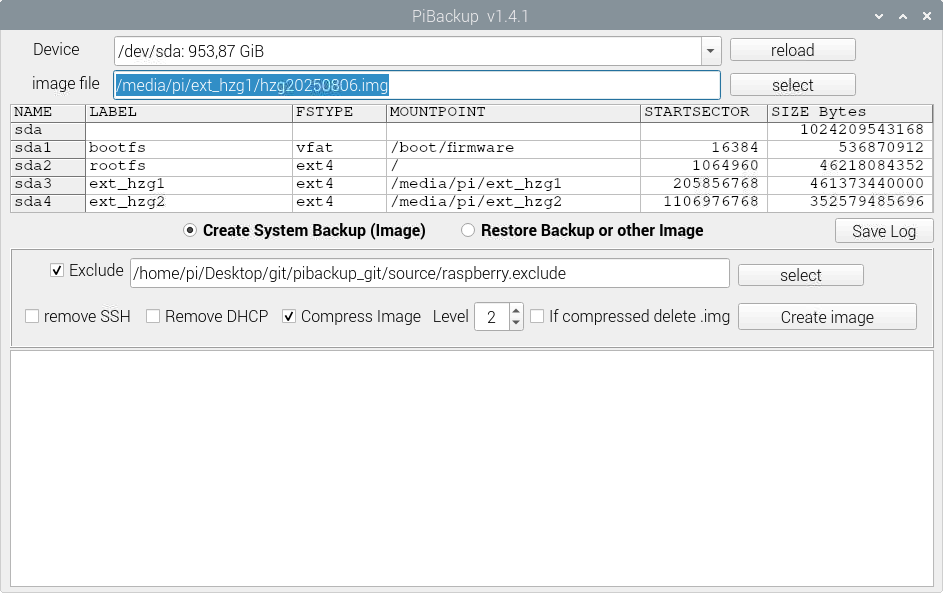Click the bootfs label cell
The width and height of the screenshot is (943, 593).
point(189,149)
